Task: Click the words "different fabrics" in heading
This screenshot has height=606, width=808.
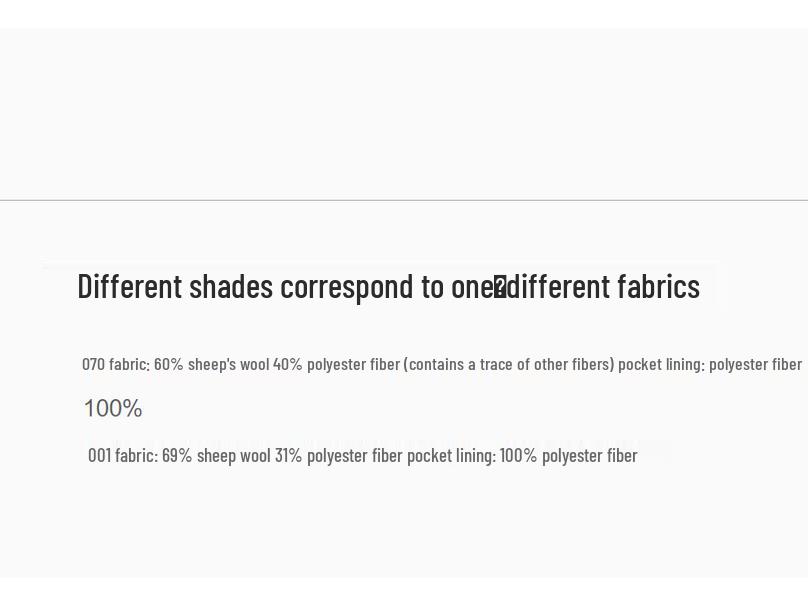Action: (605, 287)
